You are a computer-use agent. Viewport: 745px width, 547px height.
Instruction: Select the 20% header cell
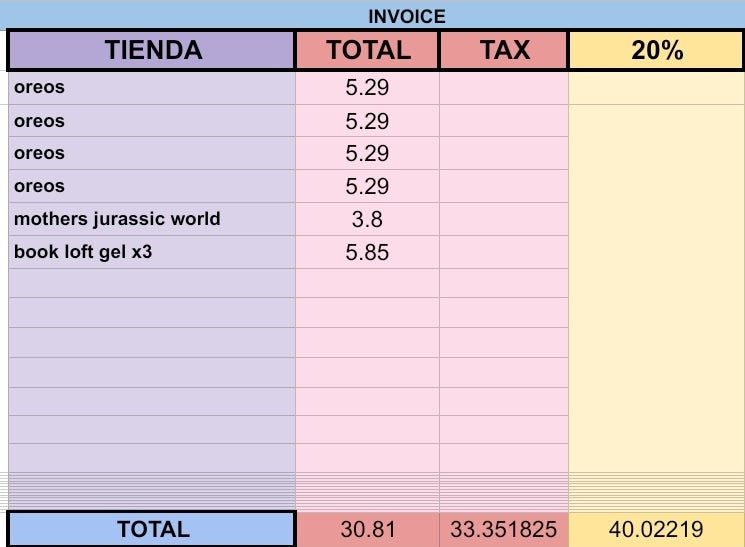click(656, 50)
